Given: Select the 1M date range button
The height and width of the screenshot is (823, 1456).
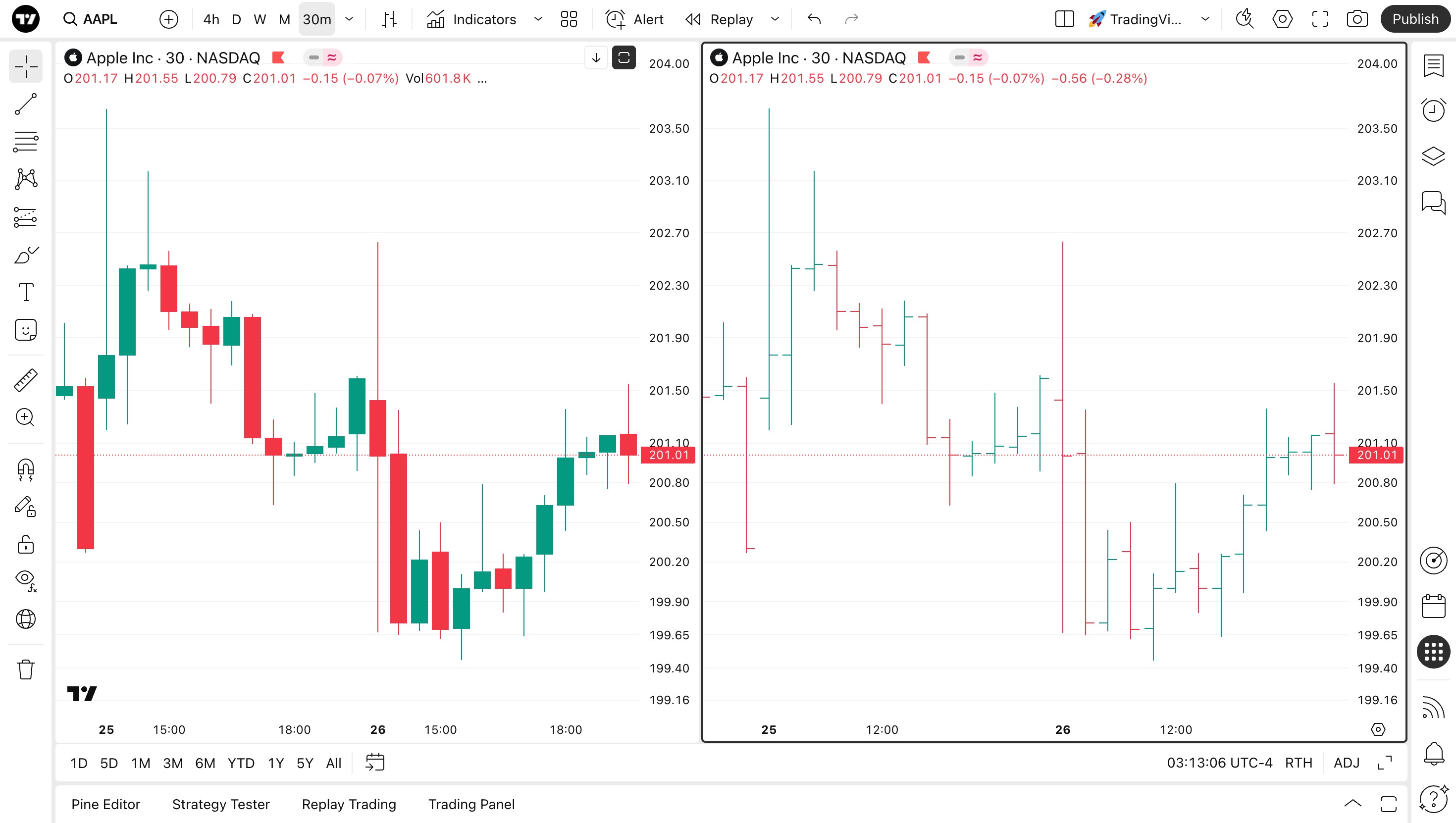Looking at the screenshot, I should [x=140, y=763].
